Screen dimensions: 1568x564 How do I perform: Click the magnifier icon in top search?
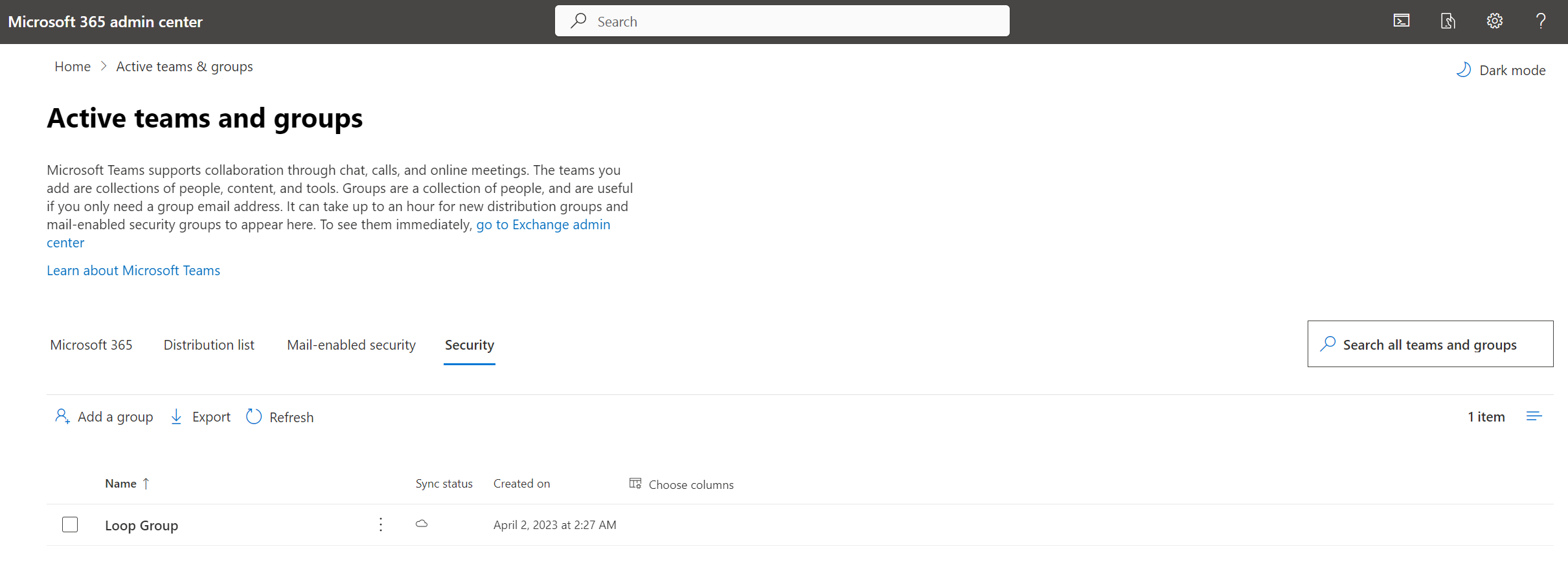(x=578, y=21)
